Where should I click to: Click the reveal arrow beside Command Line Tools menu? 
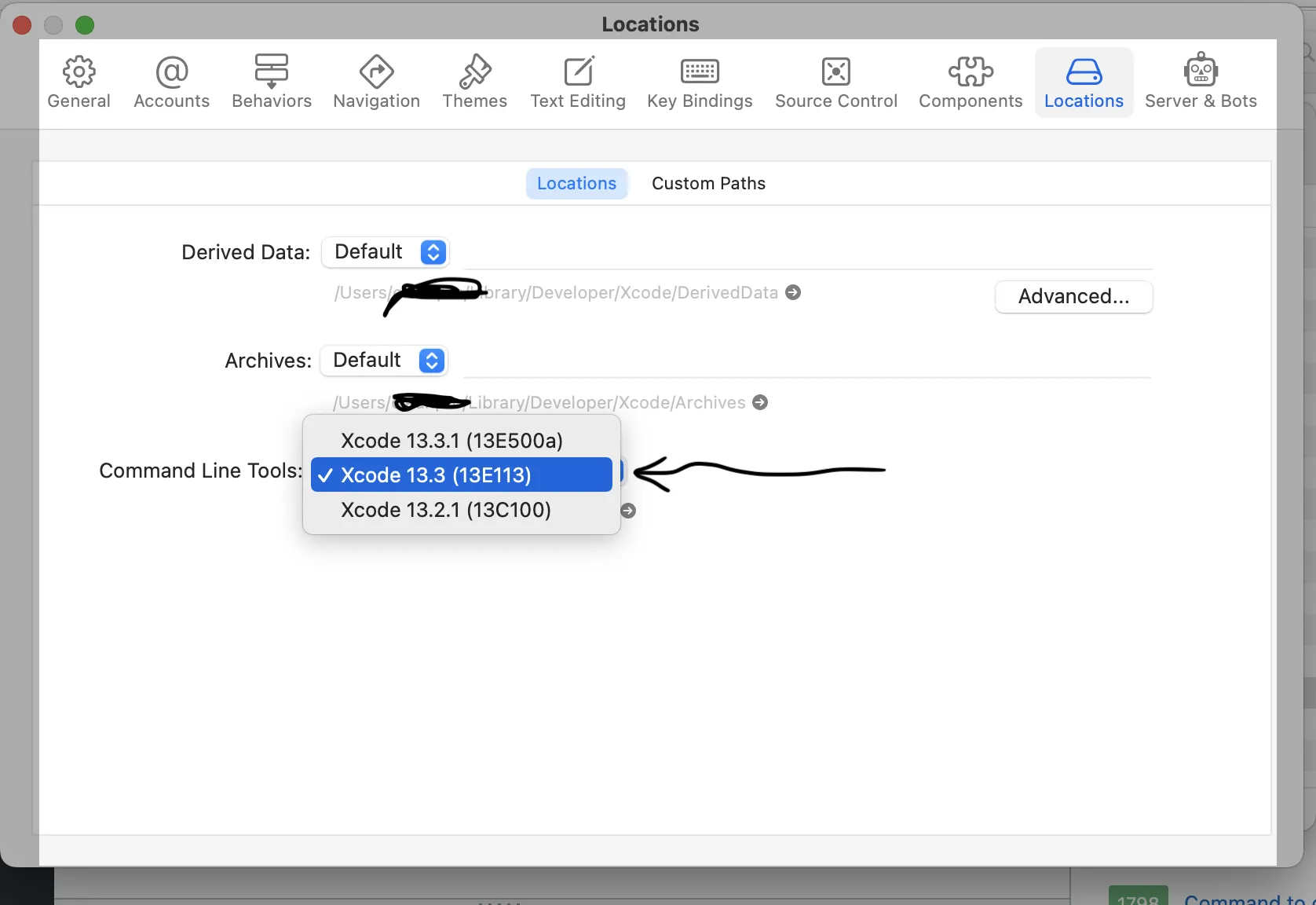pos(628,511)
